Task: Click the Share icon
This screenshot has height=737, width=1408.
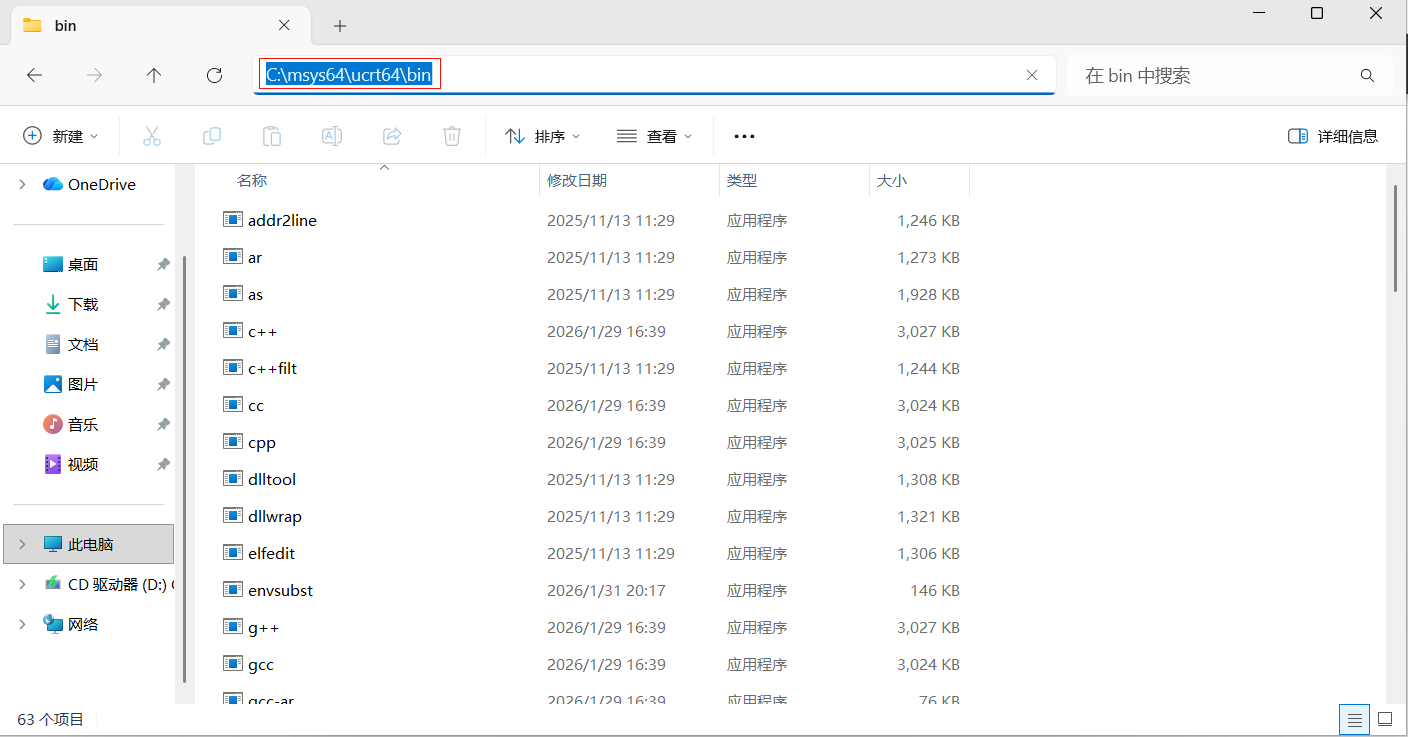Action: point(391,135)
